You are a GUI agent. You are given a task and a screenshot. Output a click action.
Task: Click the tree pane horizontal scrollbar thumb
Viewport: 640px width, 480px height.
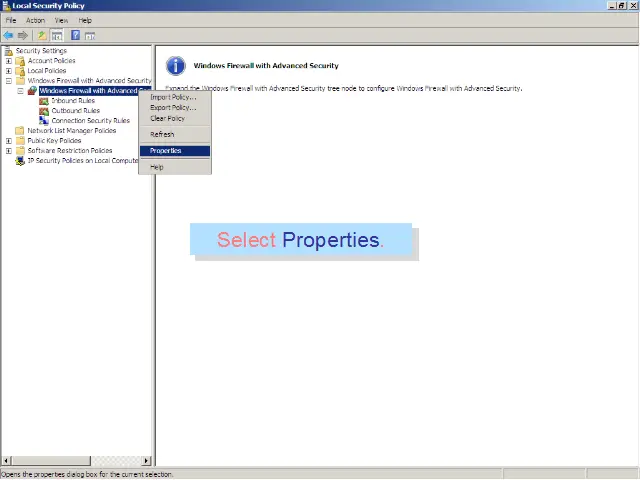(x=51, y=461)
